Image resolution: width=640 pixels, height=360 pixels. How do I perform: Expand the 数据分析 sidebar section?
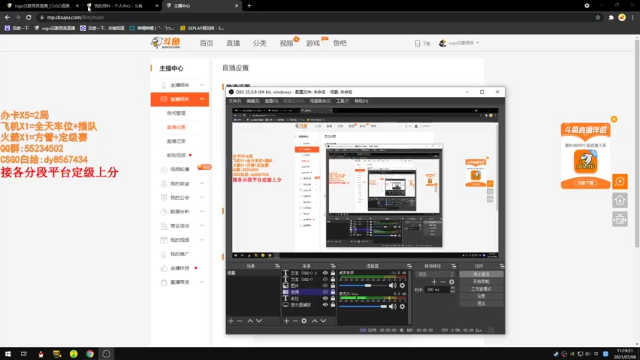[x=202, y=211]
